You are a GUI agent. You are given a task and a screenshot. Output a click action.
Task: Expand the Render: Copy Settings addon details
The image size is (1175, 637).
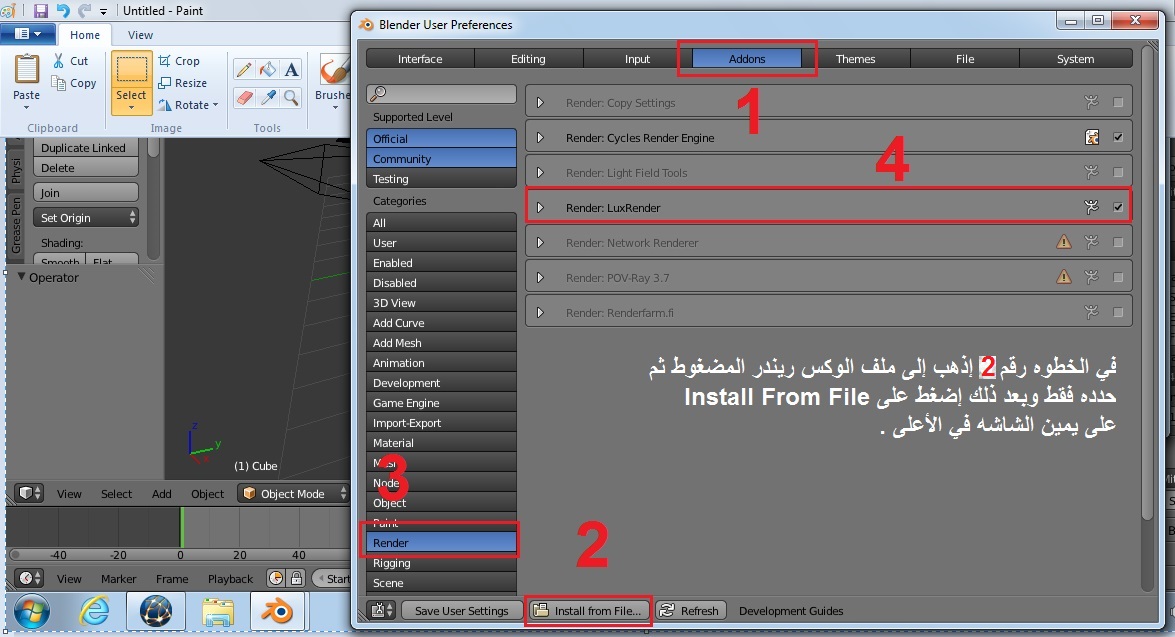click(x=540, y=103)
